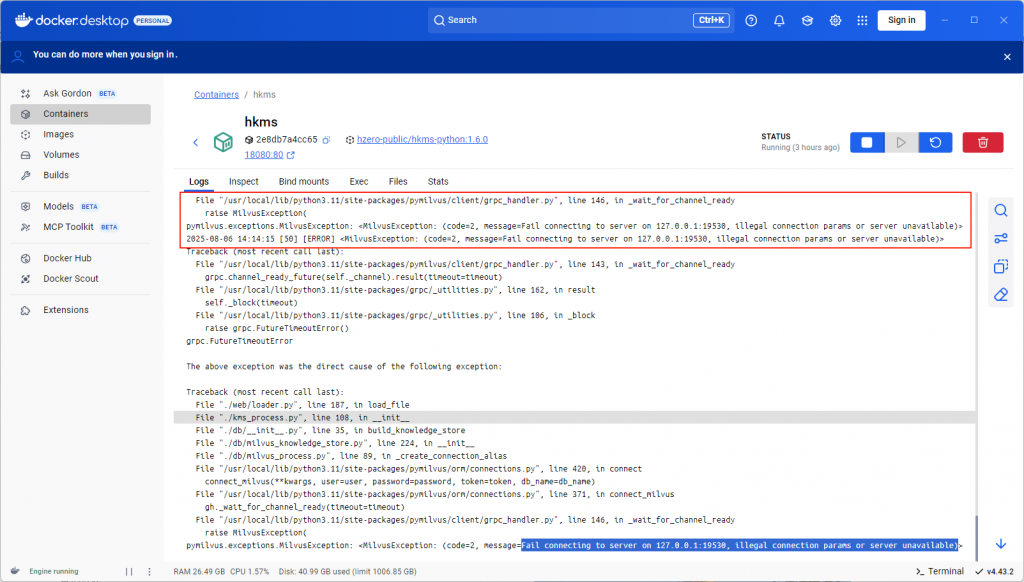This screenshot has height=582, width=1024.
Task: Open notifications bell in the header
Action: [x=779, y=20]
